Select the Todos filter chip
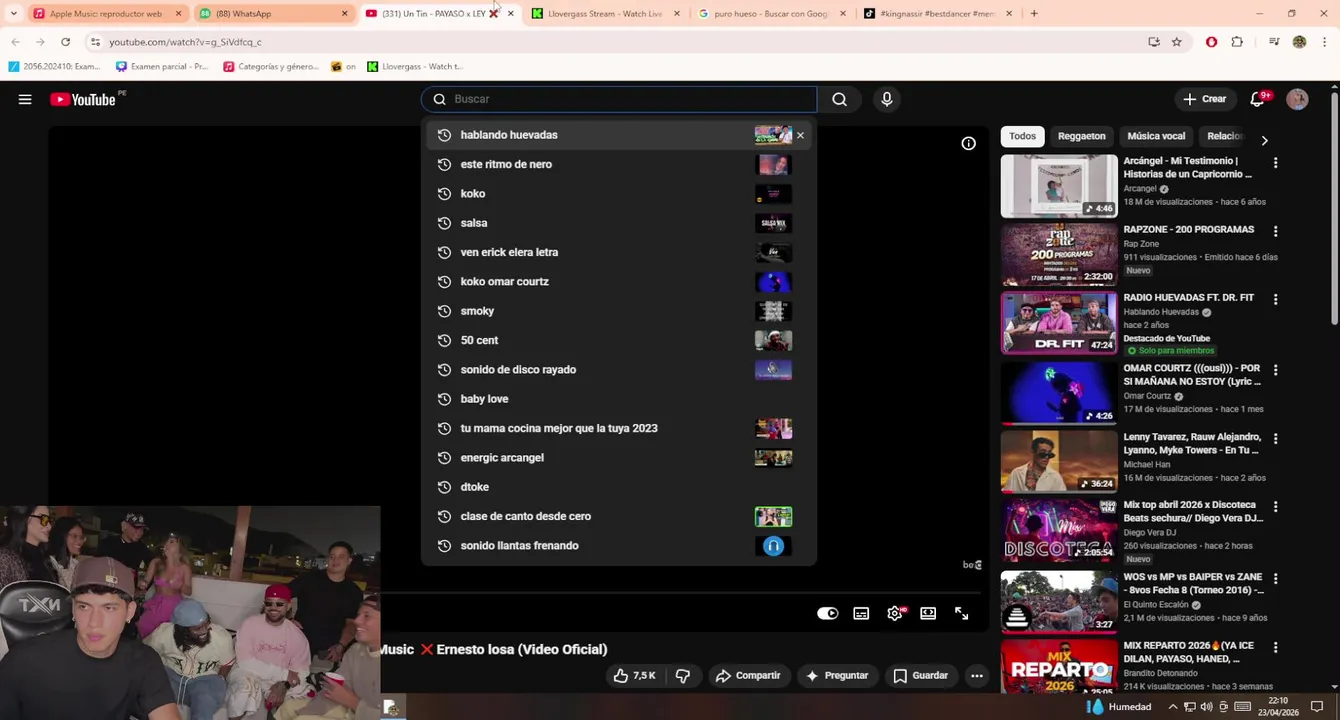Viewport: 1340px width, 720px height. point(1022,136)
